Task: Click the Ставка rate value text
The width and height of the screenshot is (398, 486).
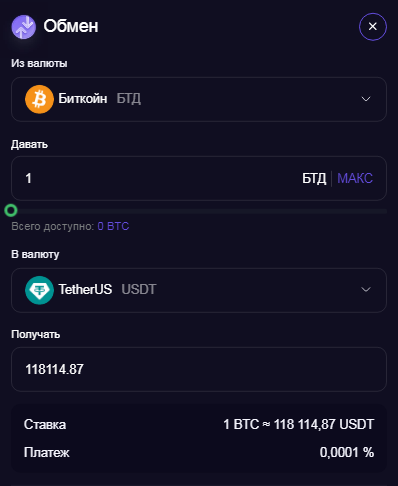Action: [299, 425]
